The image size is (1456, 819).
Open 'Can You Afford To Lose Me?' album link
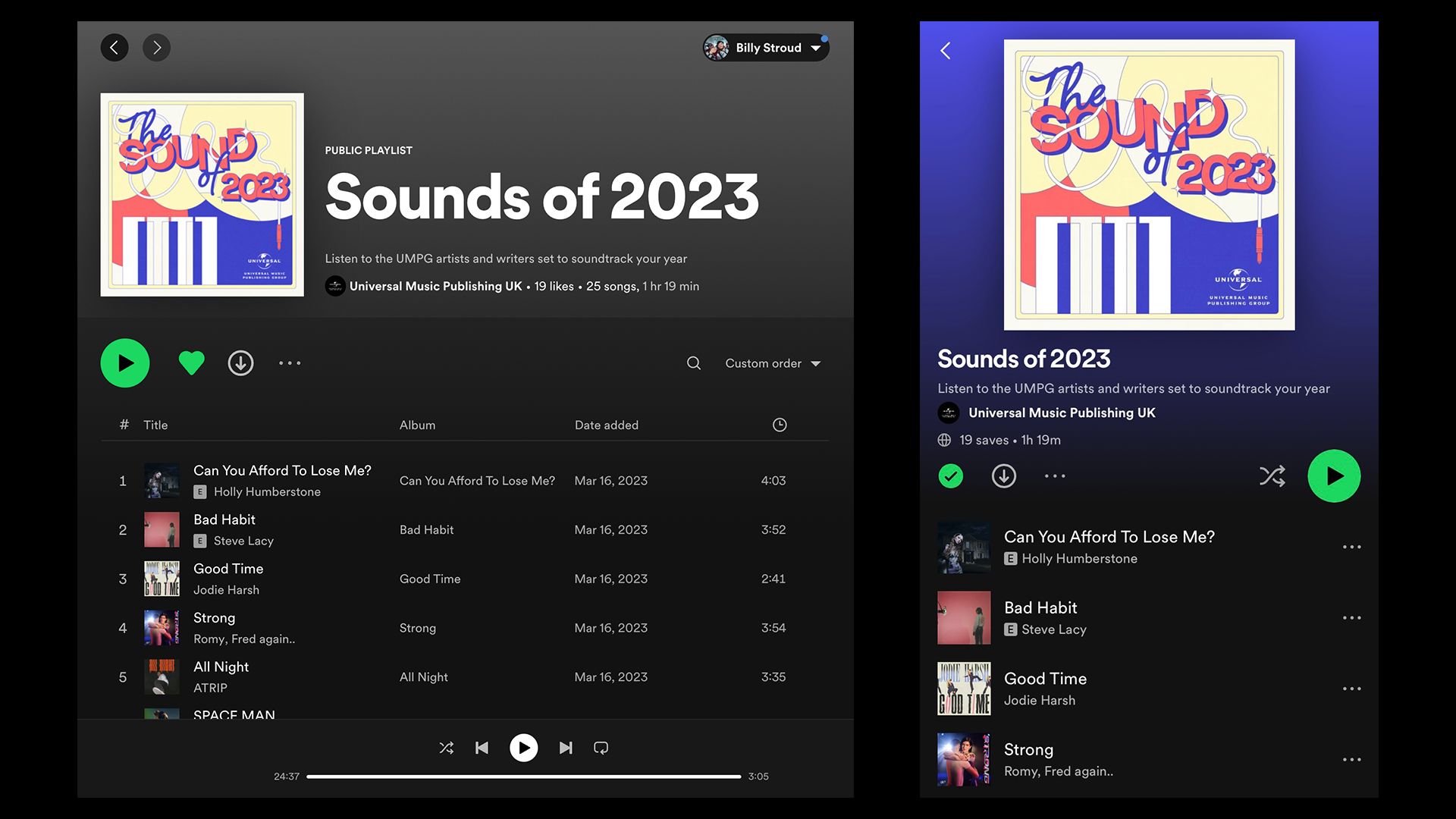click(477, 481)
